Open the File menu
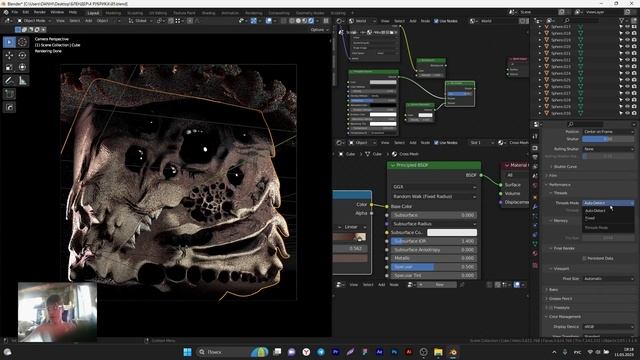The height and width of the screenshot is (360, 640). tap(15, 13)
